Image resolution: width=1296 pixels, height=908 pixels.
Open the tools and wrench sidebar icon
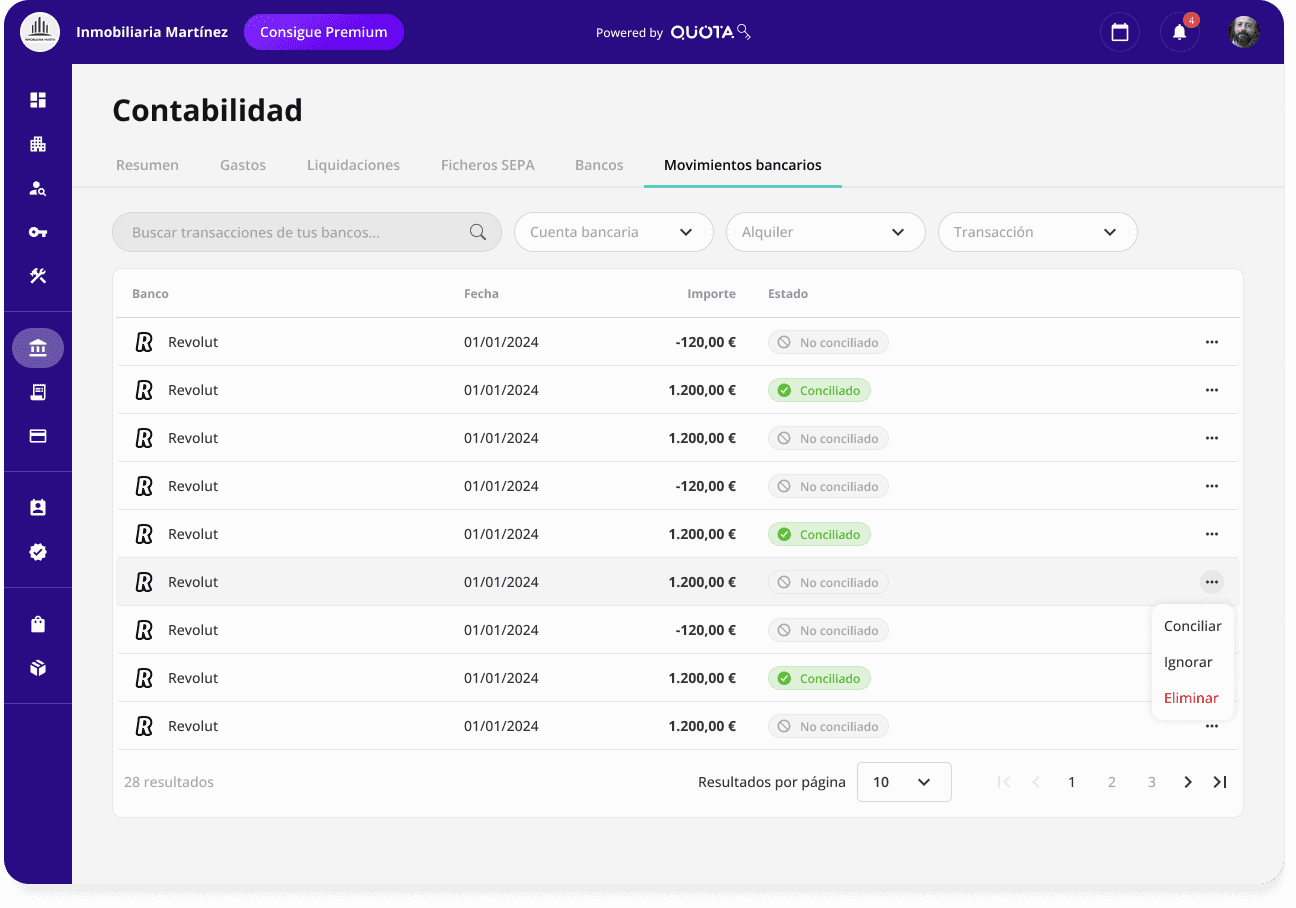pos(38,276)
